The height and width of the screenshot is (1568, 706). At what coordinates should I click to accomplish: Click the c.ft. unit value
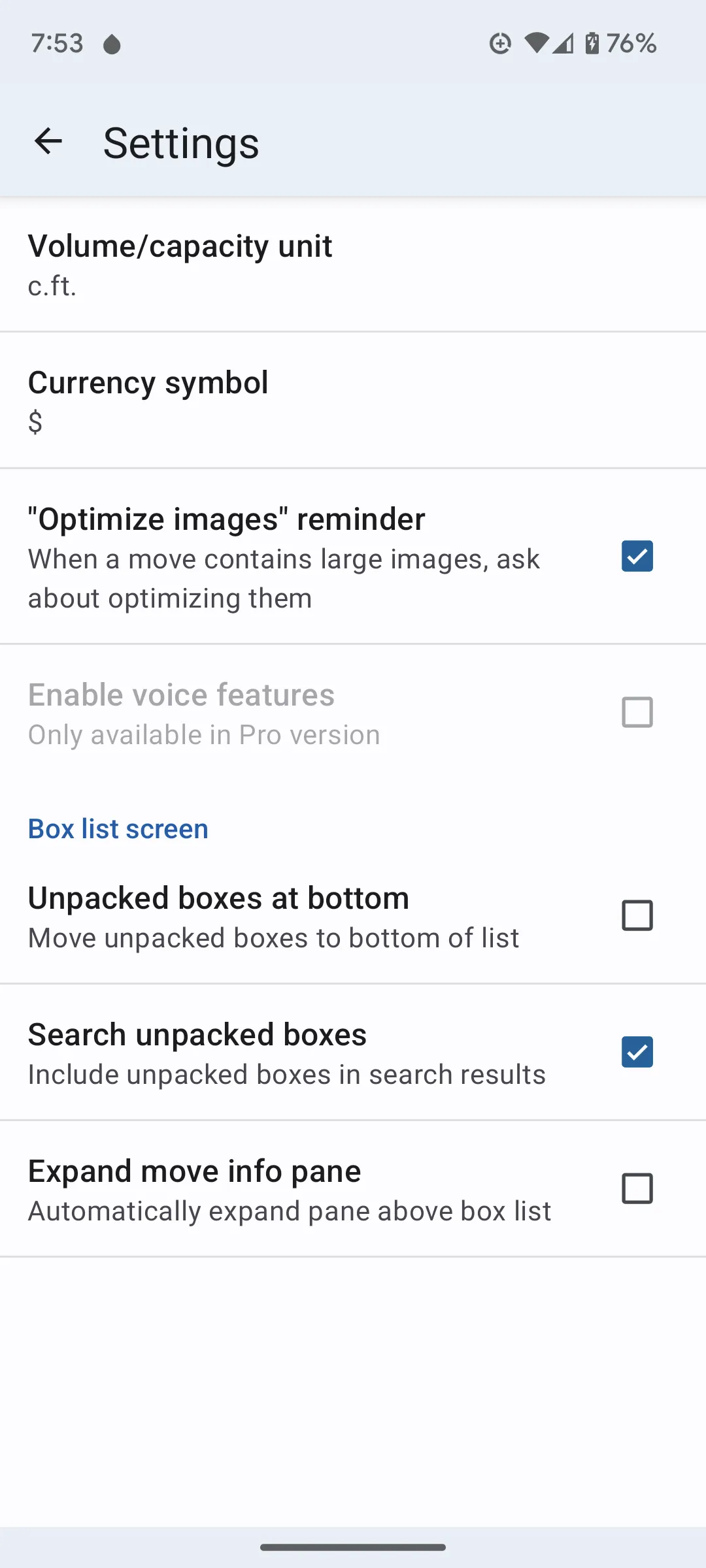pyautogui.click(x=52, y=287)
